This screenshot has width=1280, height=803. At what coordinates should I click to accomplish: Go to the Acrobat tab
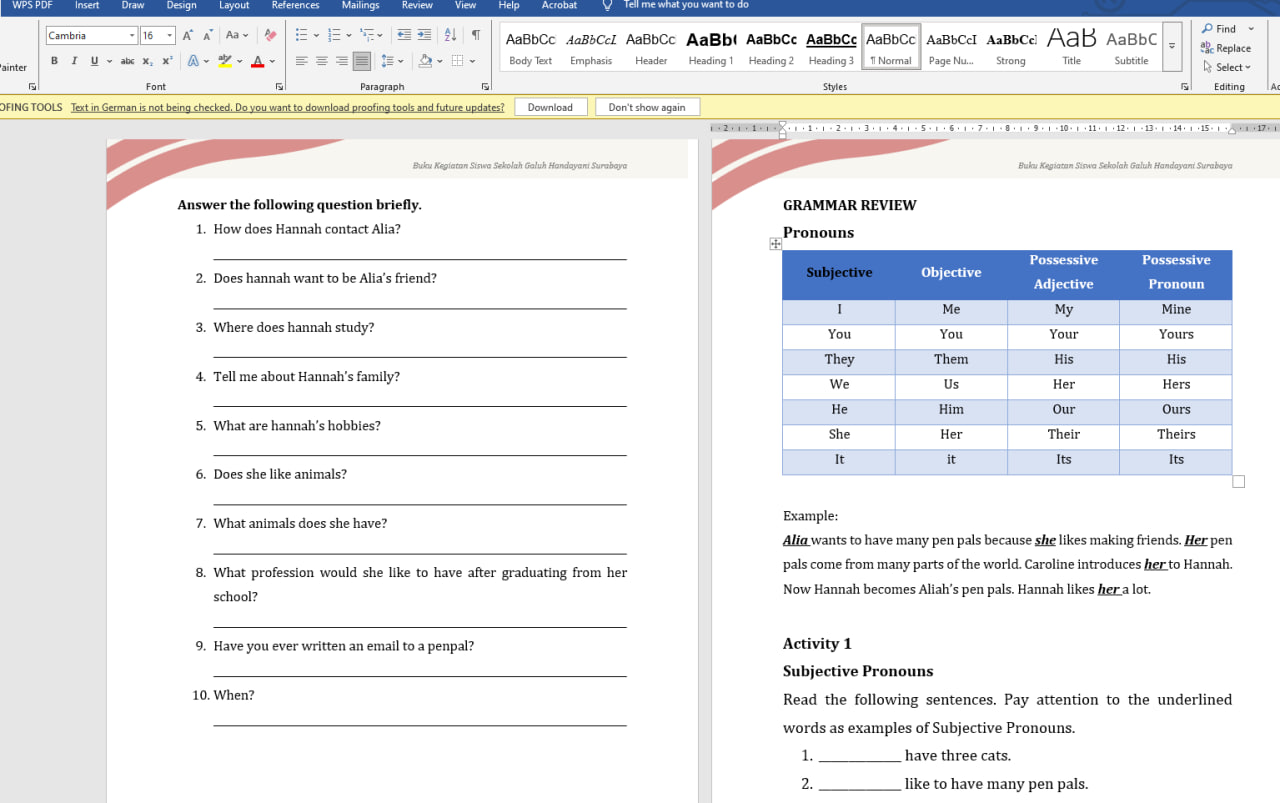tap(559, 5)
